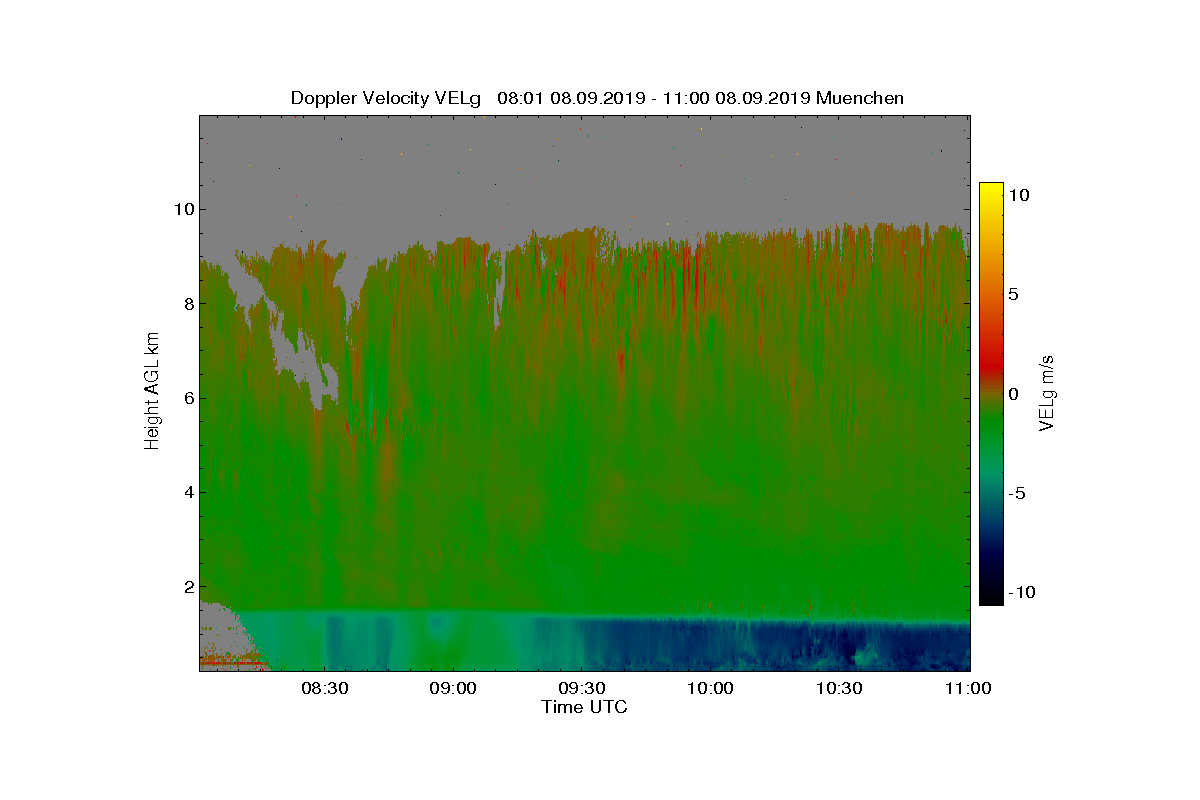The width and height of the screenshot is (1200, 800).
Task: Click the height tick label '4'
Action: tap(186, 492)
